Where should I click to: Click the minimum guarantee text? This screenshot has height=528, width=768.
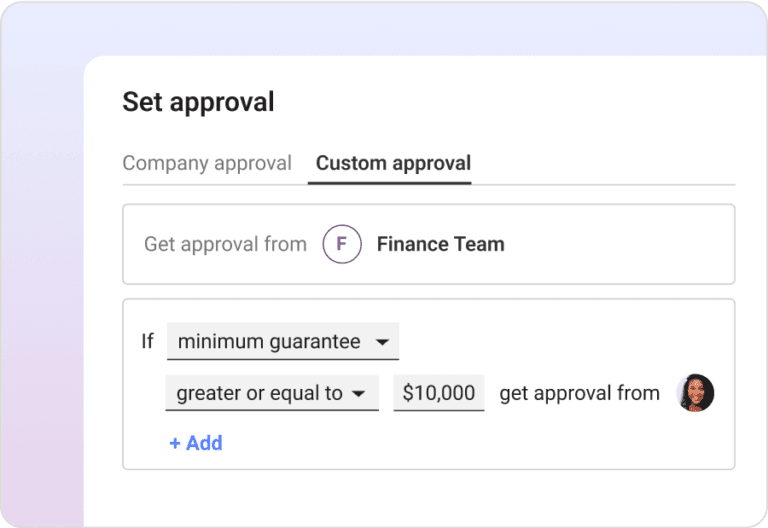coord(269,341)
